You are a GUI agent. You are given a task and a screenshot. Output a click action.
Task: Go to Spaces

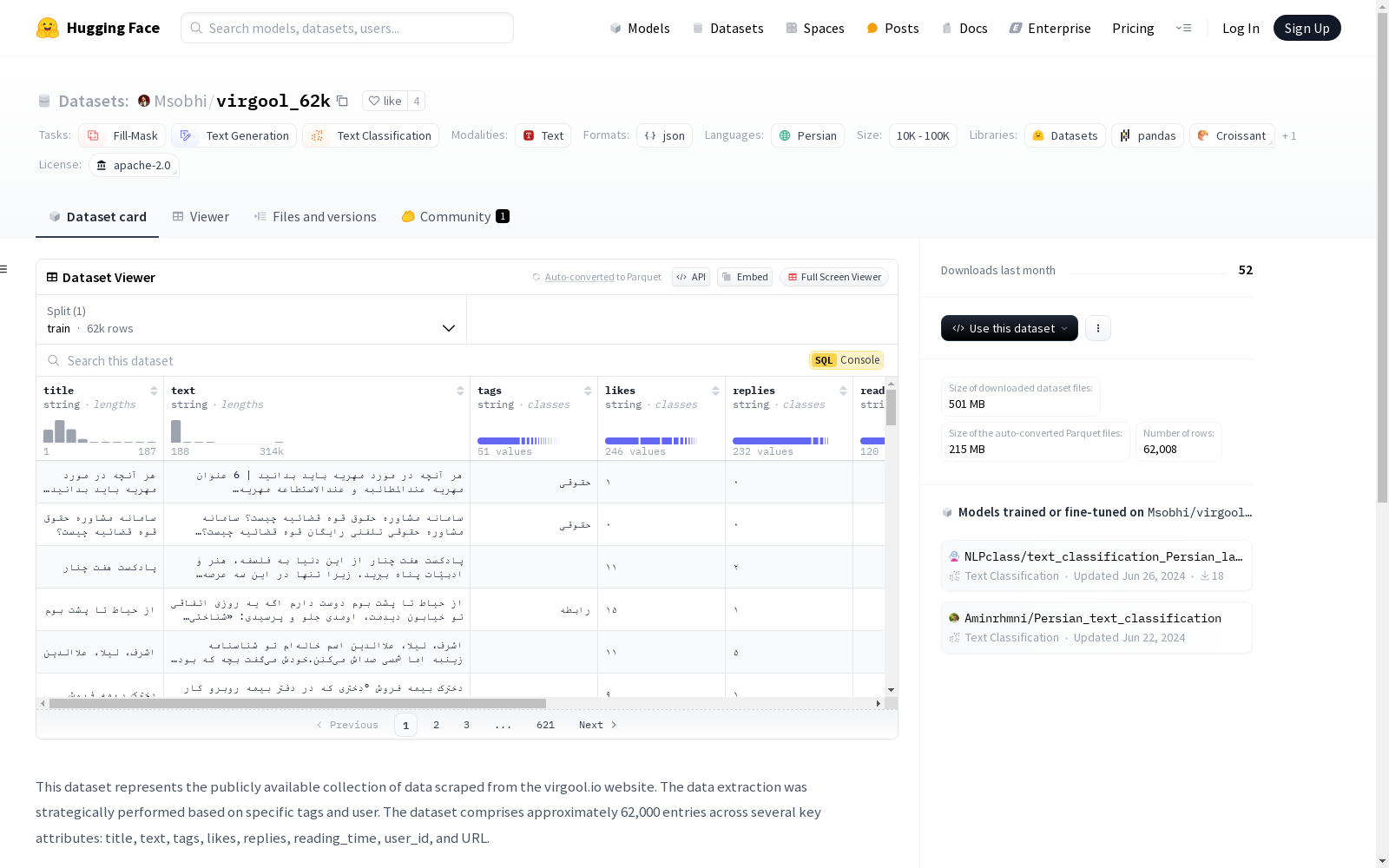[x=814, y=28]
